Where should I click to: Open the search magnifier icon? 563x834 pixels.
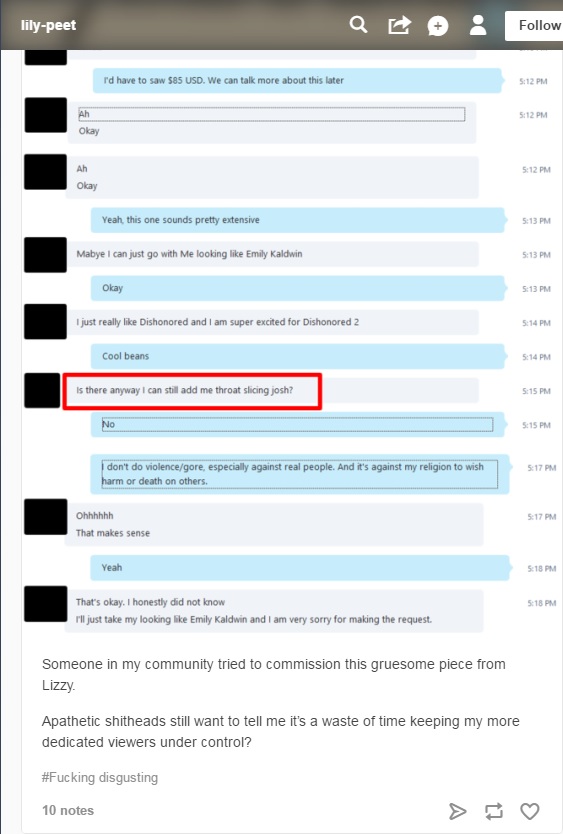358,24
